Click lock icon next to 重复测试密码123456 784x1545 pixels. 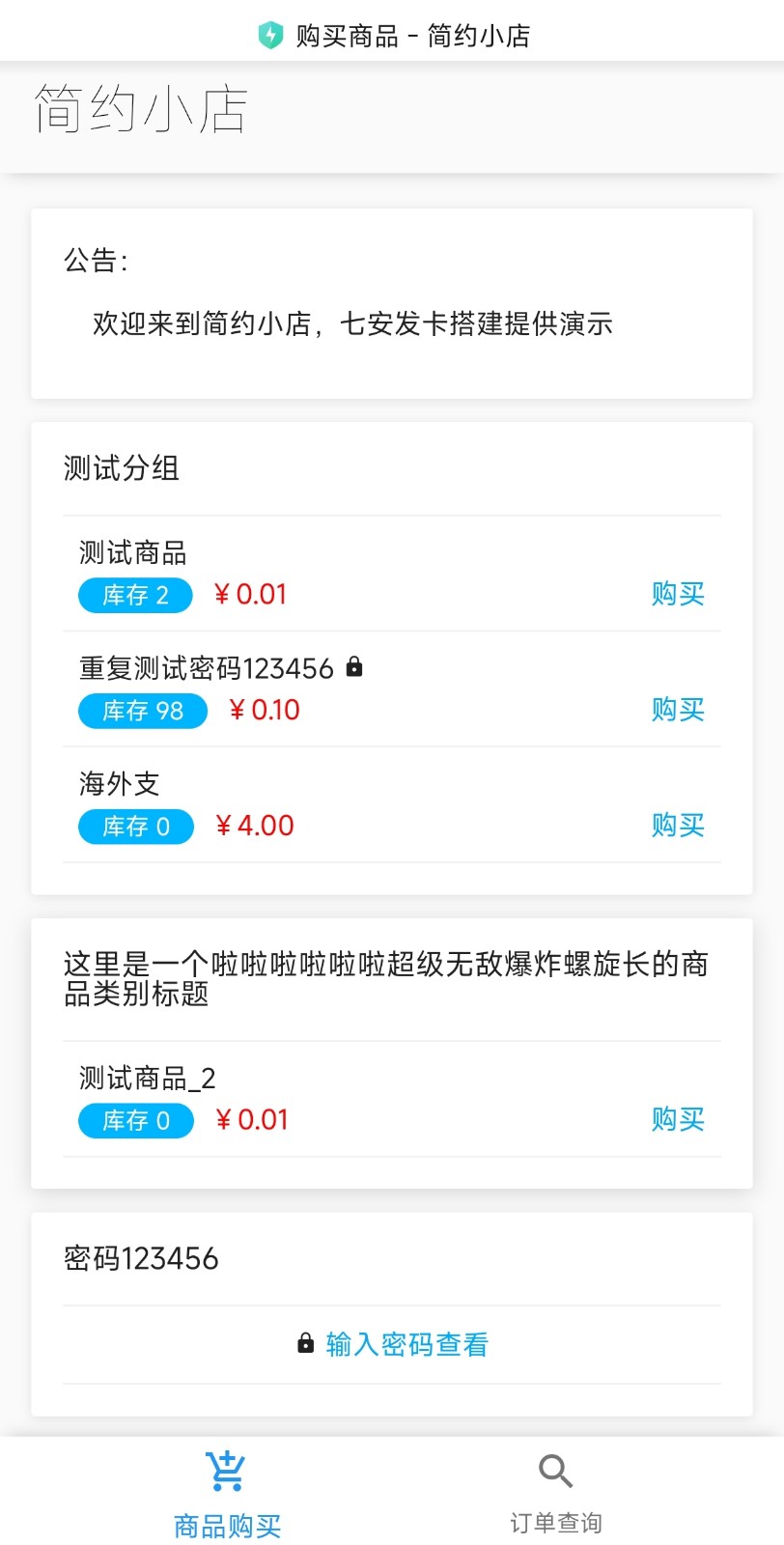click(354, 666)
